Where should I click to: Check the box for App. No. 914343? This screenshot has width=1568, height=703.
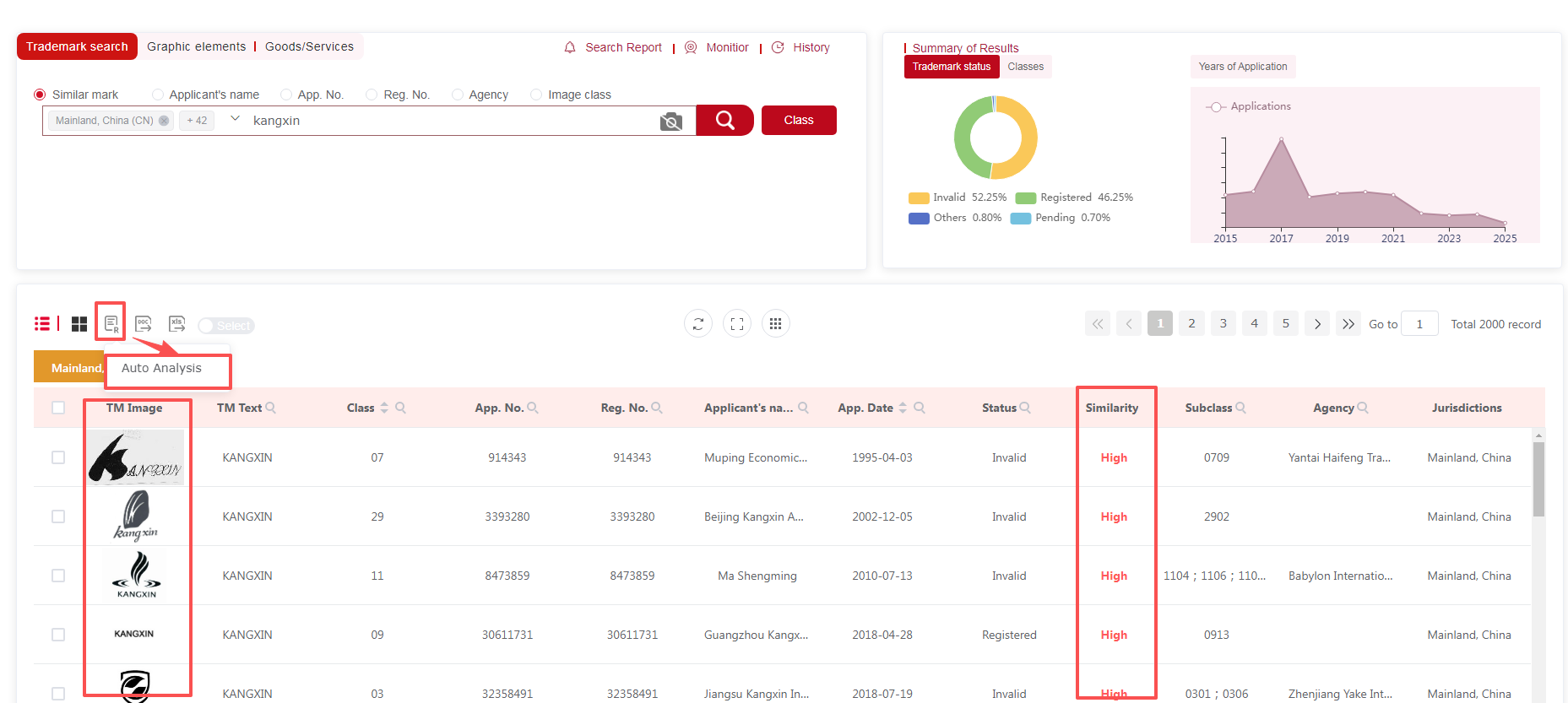coord(58,457)
